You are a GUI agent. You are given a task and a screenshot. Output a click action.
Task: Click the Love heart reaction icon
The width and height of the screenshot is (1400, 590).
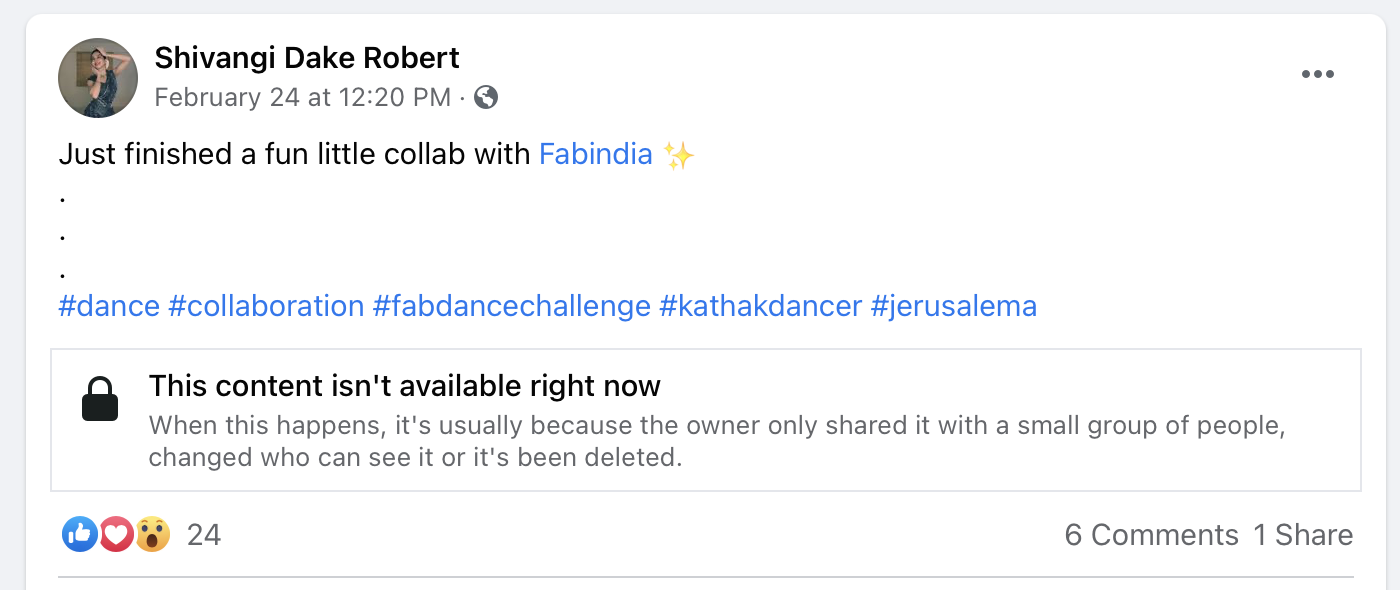click(x=116, y=535)
